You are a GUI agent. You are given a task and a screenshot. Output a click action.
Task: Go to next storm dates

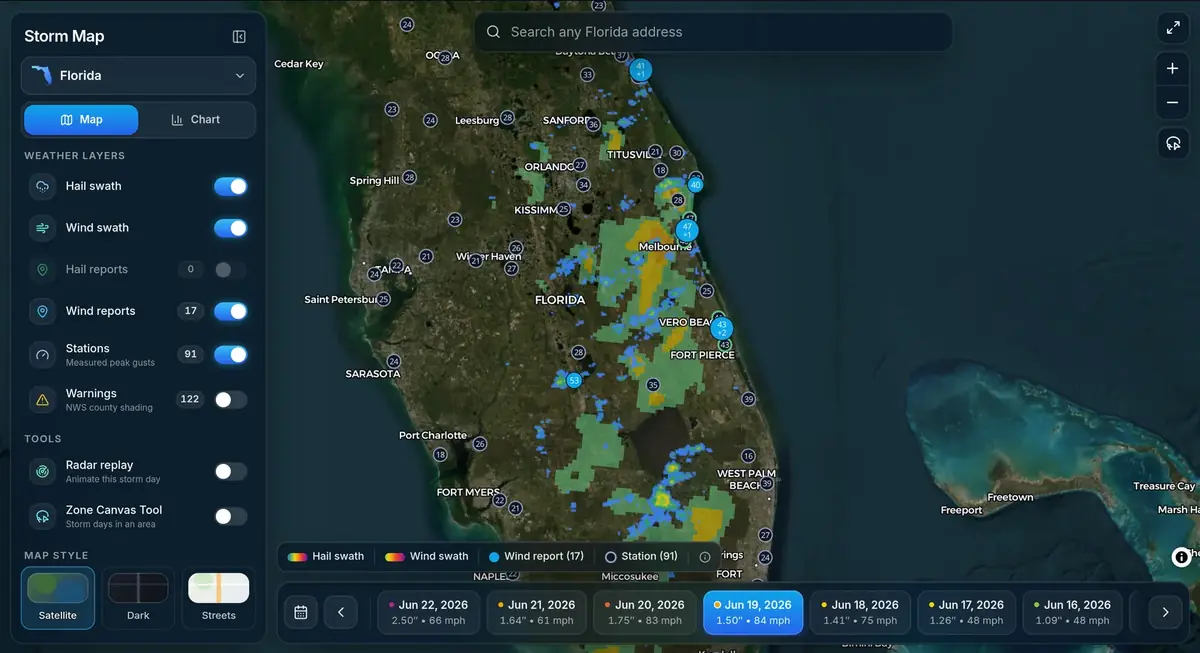[1165, 612]
